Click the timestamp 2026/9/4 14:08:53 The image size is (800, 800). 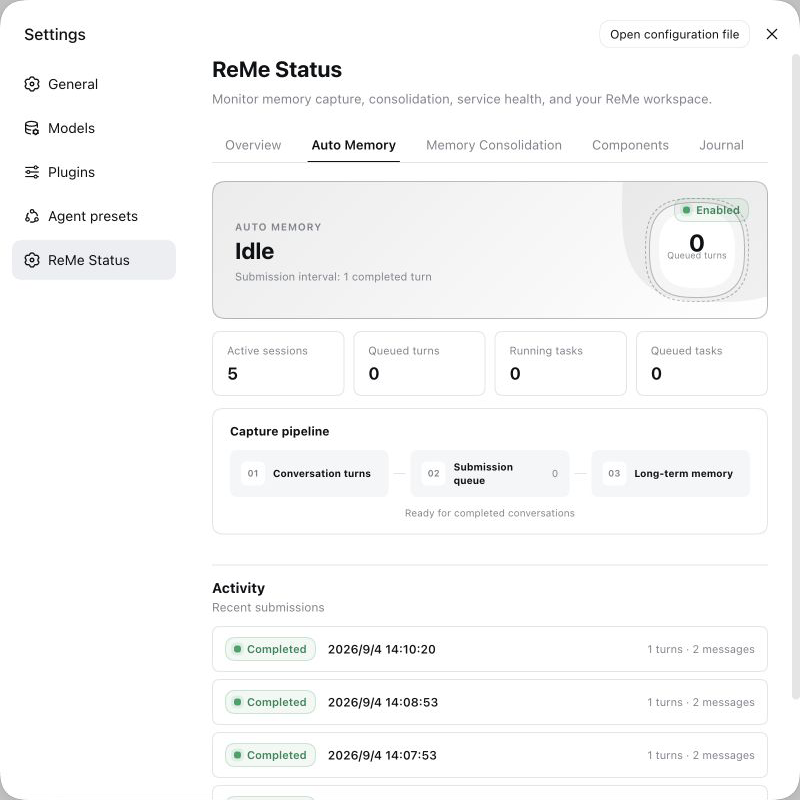383,702
